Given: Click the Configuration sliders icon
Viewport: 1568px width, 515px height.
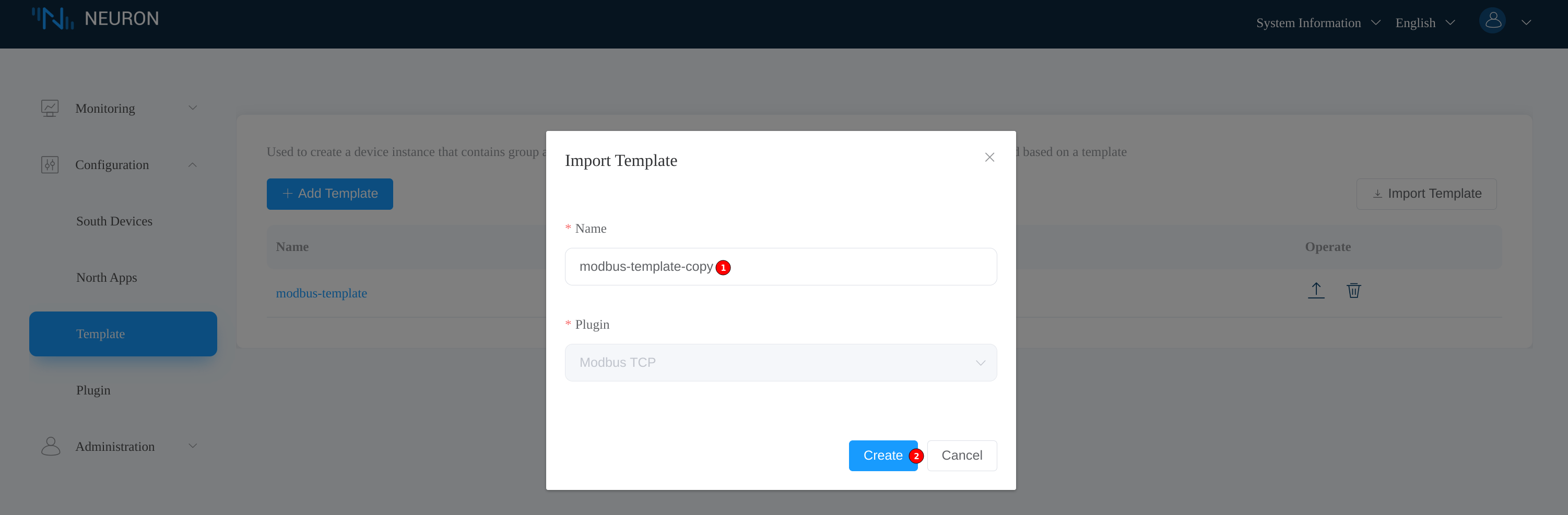Looking at the screenshot, I should [50, 165].
